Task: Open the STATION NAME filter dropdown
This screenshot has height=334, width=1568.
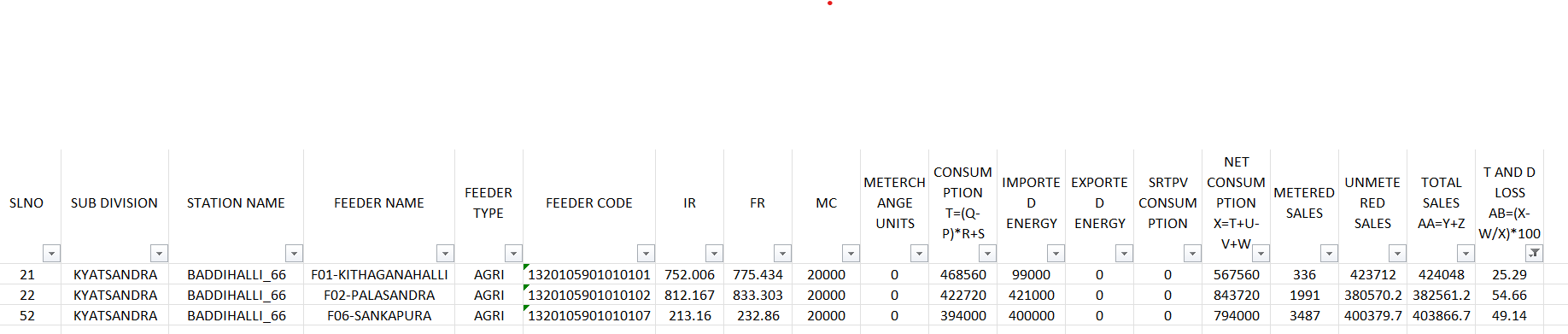Action: pos(294,254)
